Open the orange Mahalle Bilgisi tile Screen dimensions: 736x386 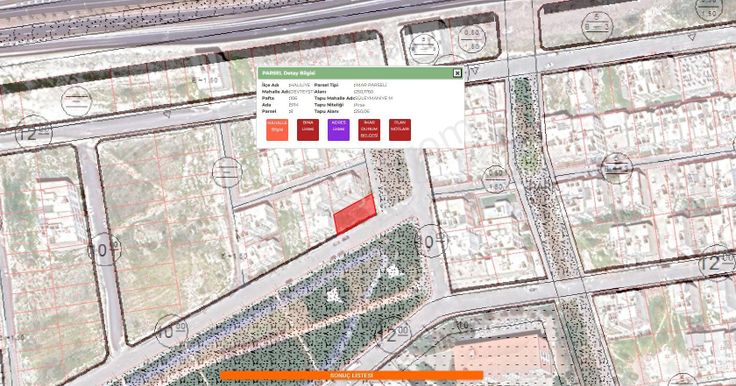point(277,130)
